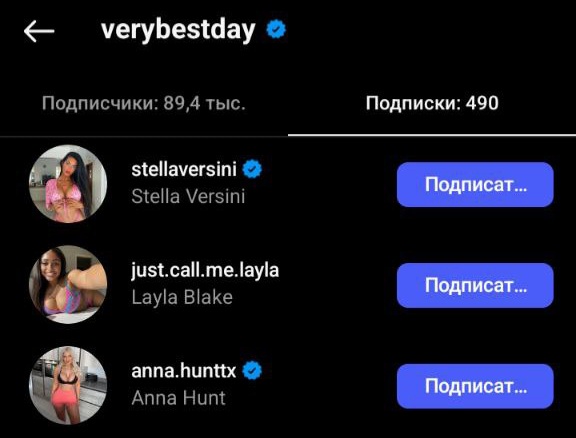The image size is (576, 438).
Task: Click the Anna Hunt display name
Action: coord(178,398)
